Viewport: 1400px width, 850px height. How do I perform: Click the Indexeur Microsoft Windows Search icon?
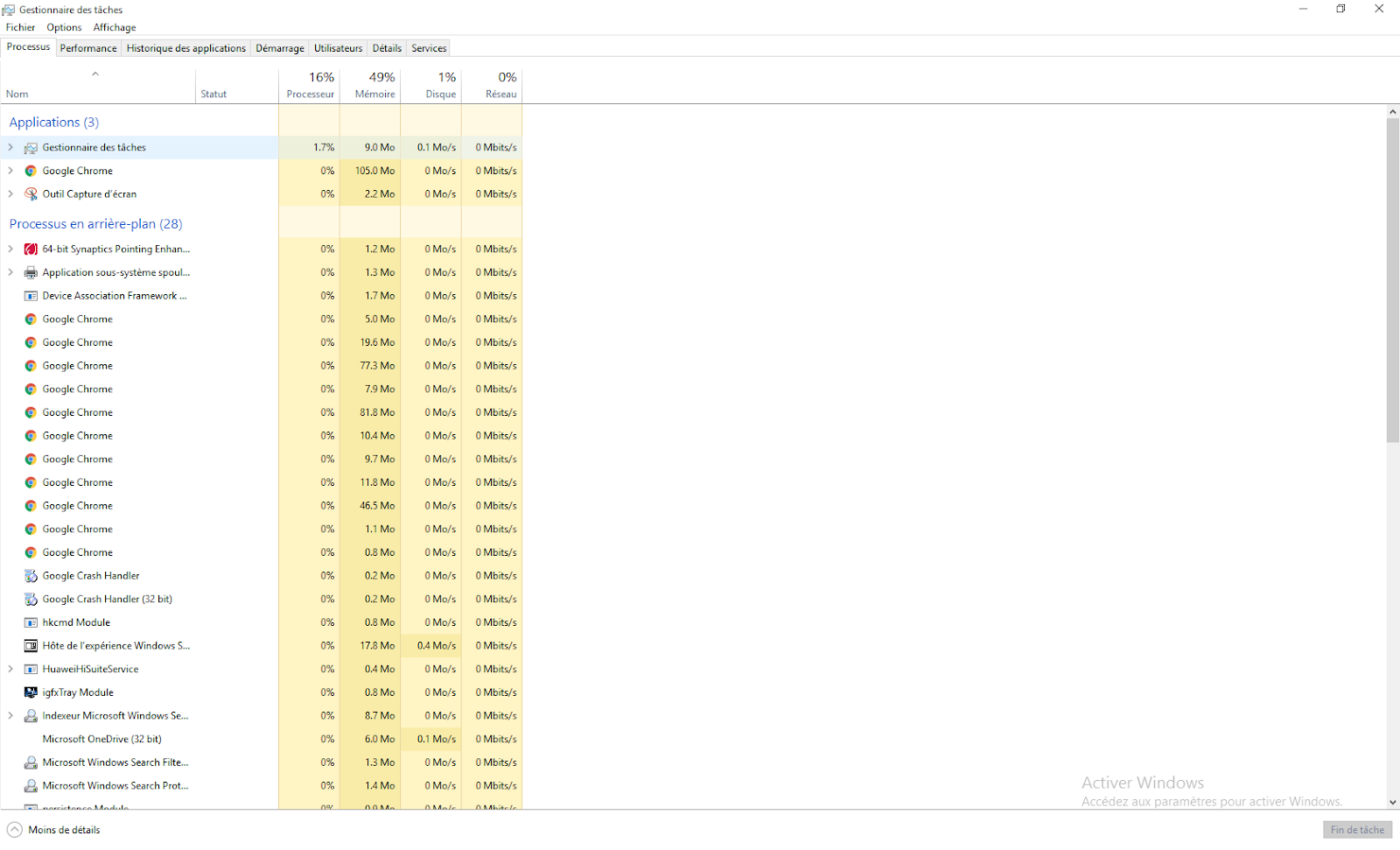(31, 716)
